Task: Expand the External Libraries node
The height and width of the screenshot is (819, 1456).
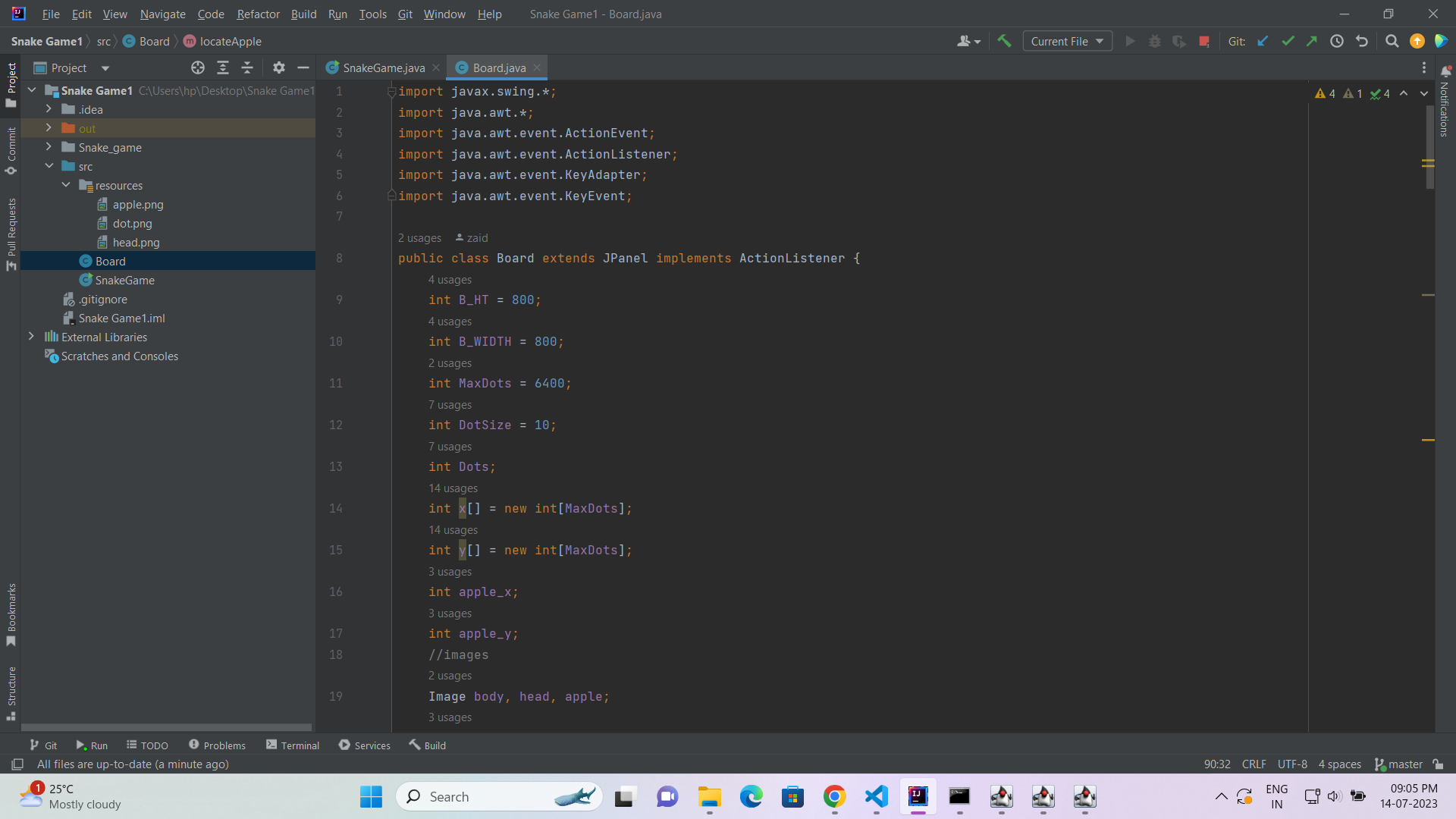Action: tap(32, 337)
